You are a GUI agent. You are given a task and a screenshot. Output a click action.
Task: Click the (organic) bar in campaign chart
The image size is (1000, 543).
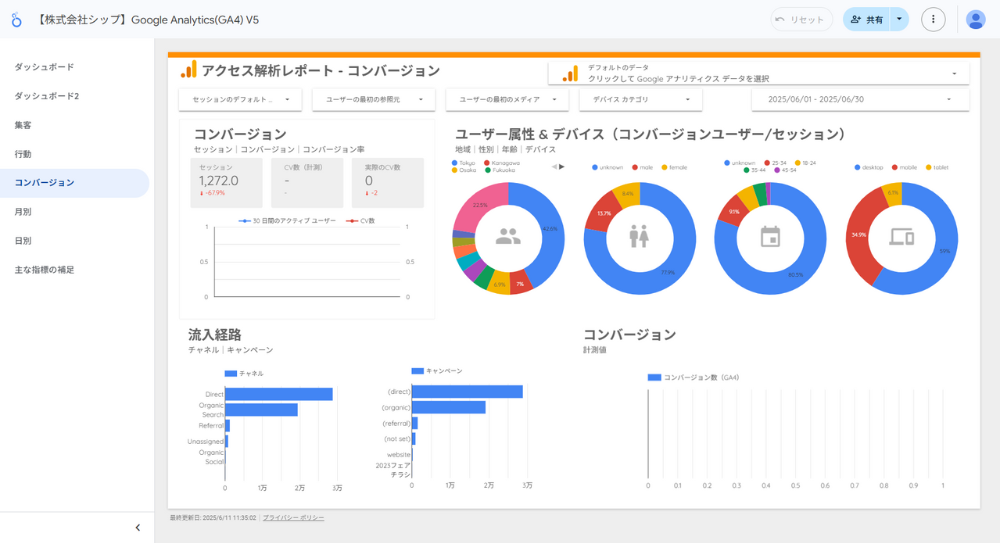pyautogui.click(x=449, y=407)
